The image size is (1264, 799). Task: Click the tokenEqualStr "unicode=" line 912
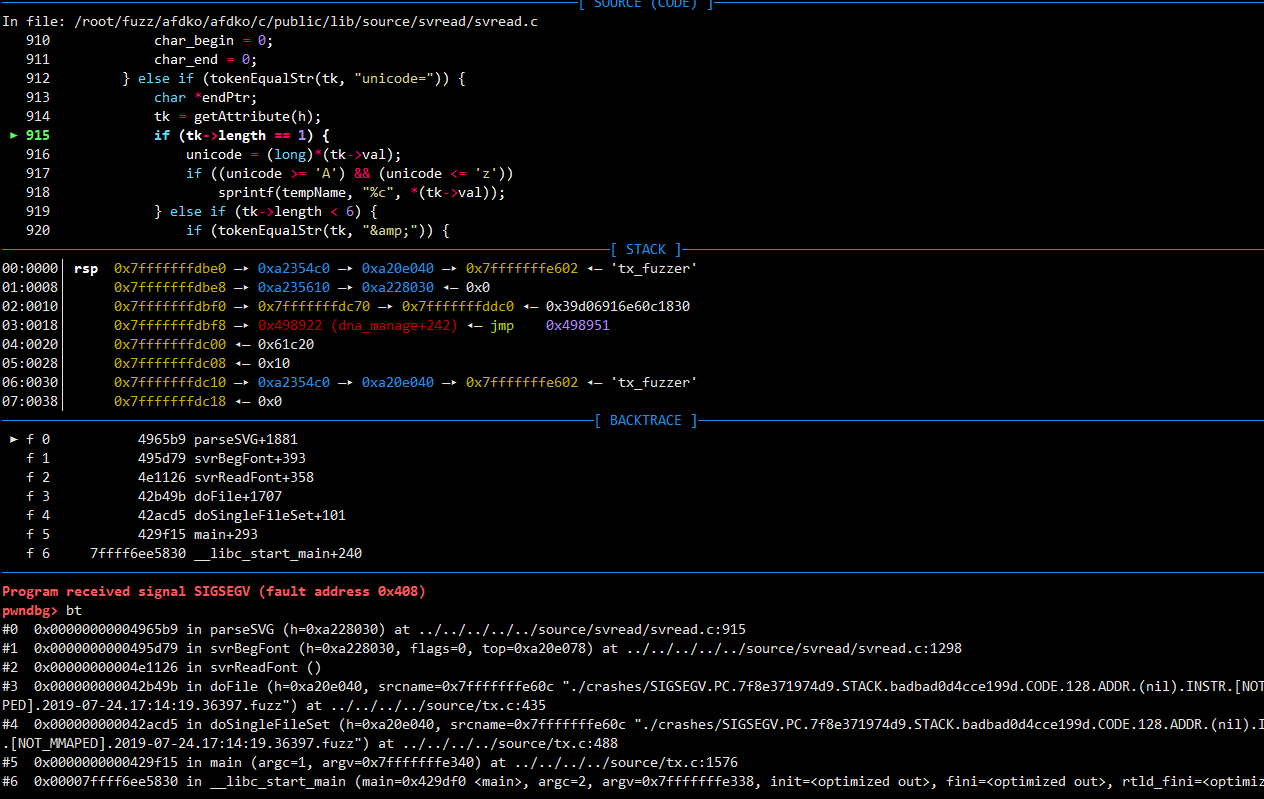point(294,78)
